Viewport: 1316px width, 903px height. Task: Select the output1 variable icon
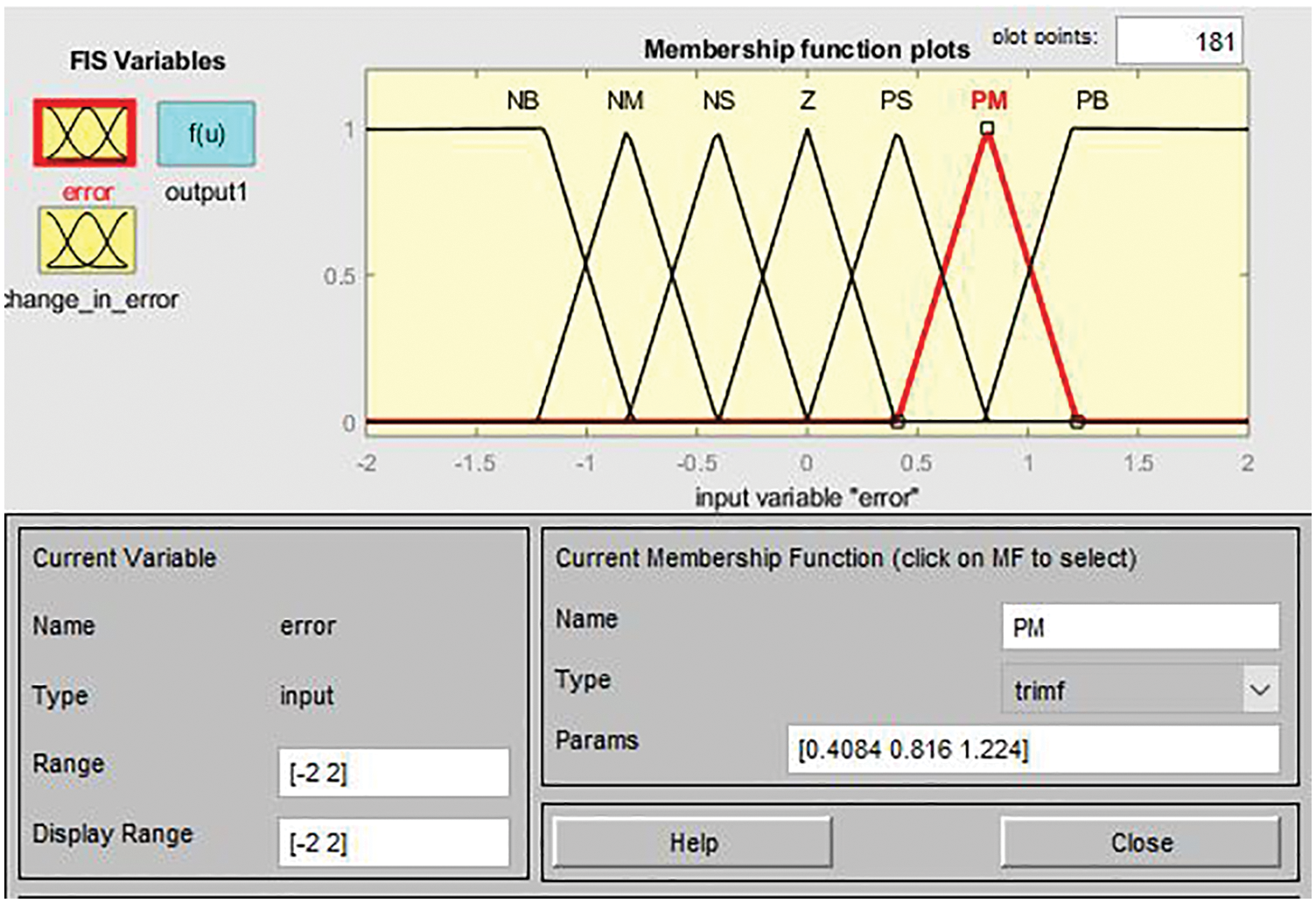pyautogui.click(x=206, y=134)
